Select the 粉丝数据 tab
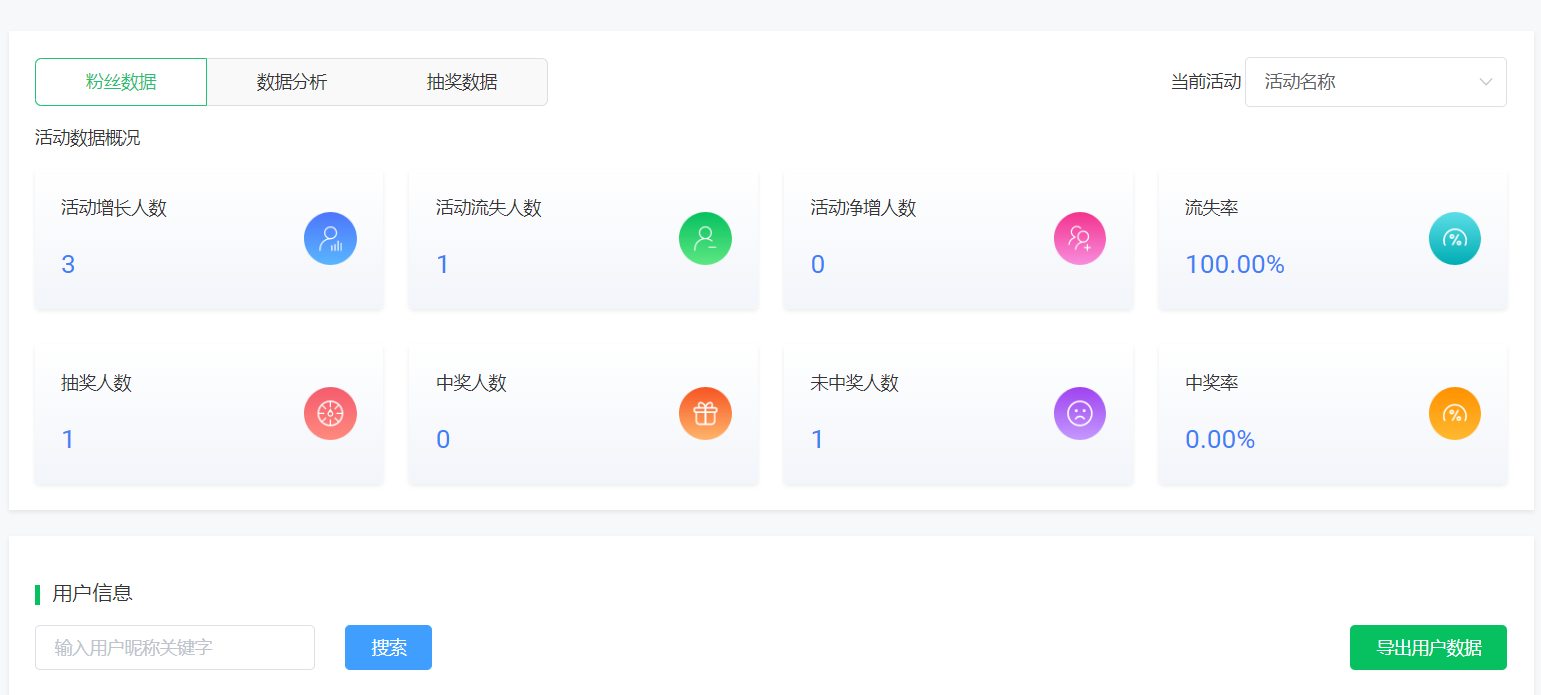The height and width of the screenshot is (695, 1541). pos(121,81)
